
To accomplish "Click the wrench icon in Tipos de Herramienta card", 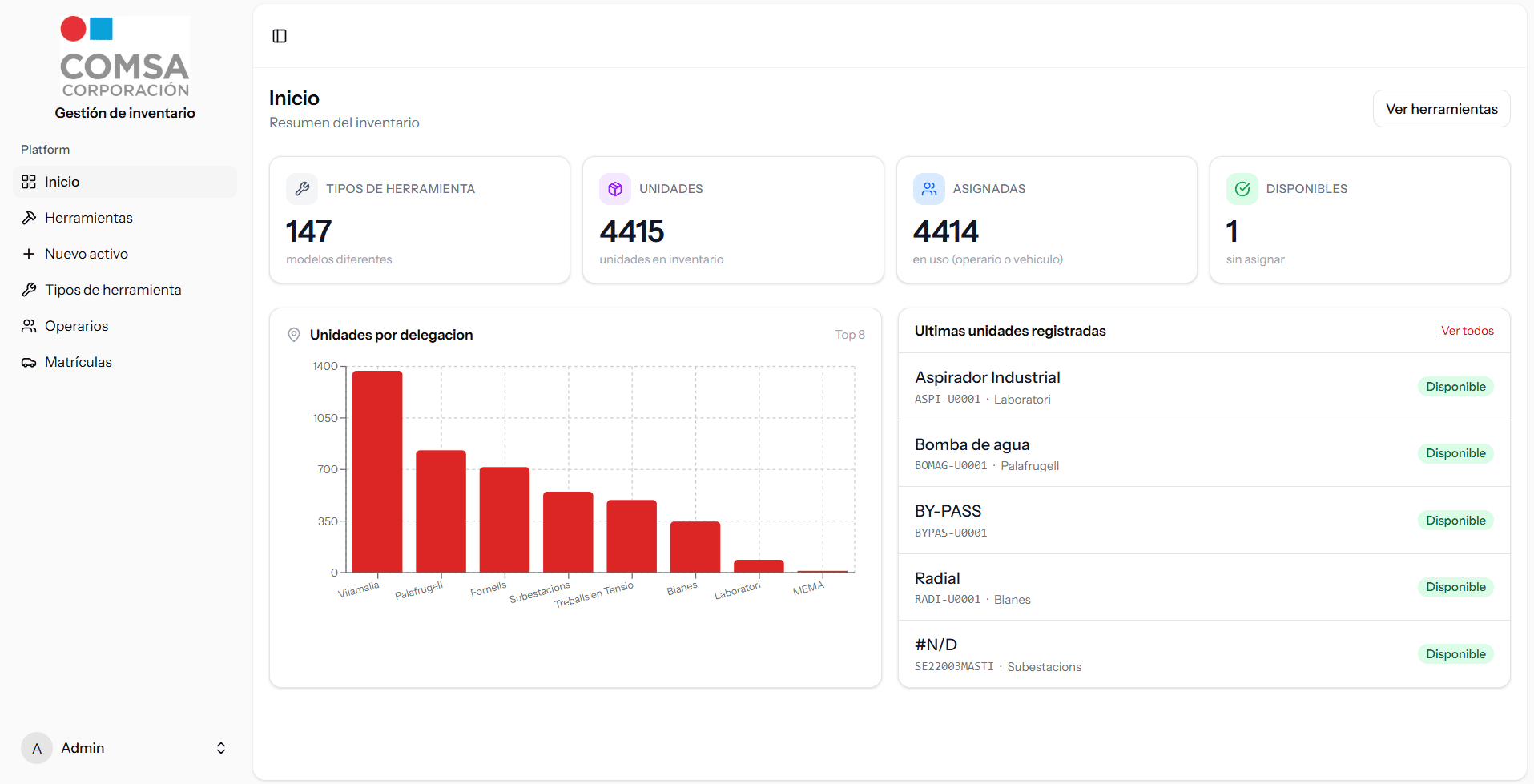I will tap(302, 189).
